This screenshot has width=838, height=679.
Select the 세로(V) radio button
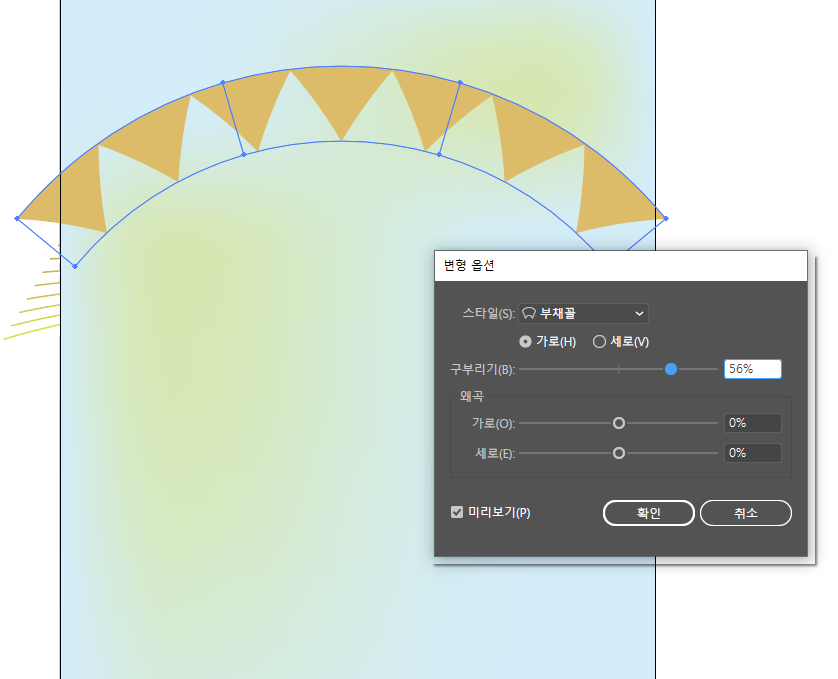[599, 342]
